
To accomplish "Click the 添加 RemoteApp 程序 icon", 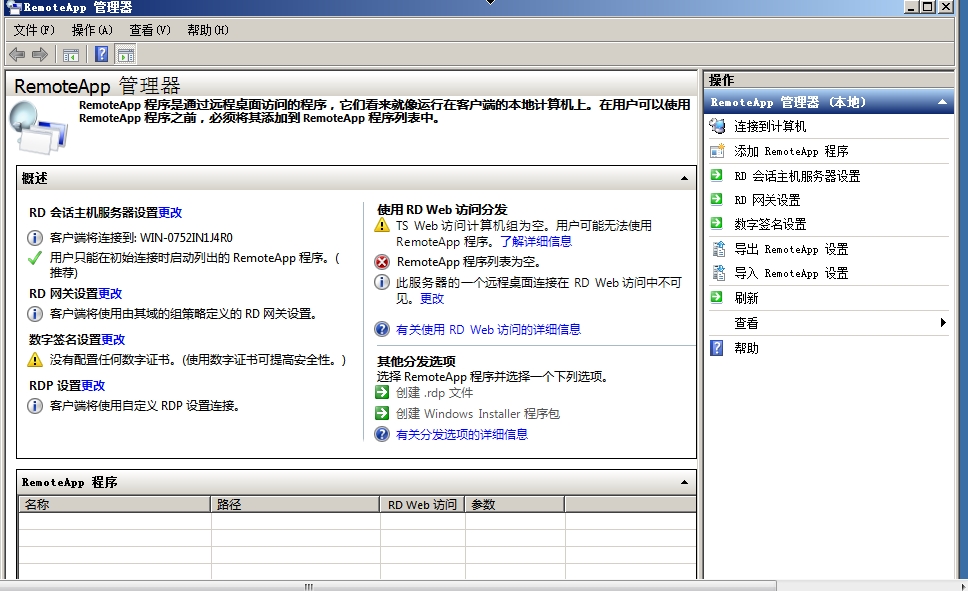I will coord(717,151).
